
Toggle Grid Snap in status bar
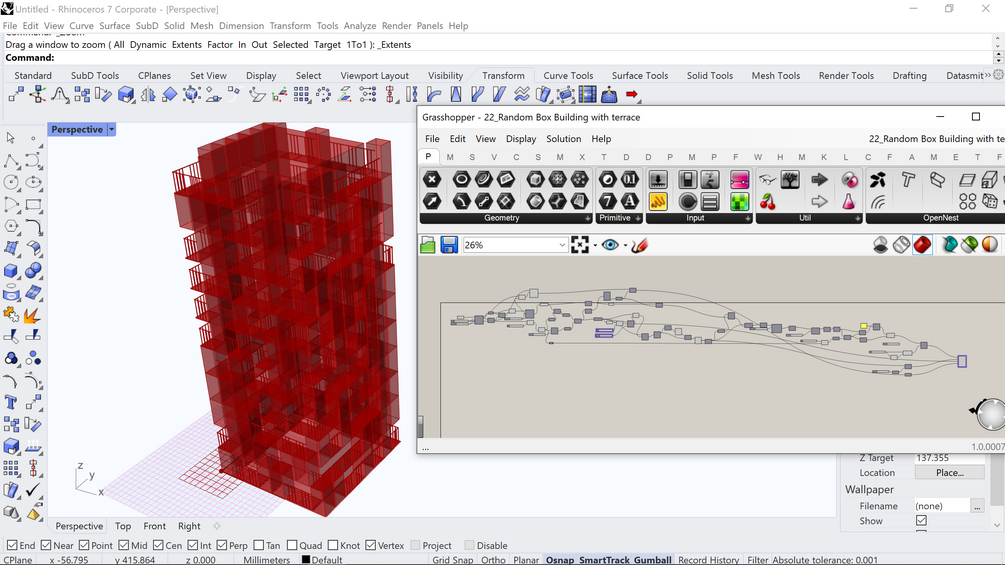[x=453, y=559]
